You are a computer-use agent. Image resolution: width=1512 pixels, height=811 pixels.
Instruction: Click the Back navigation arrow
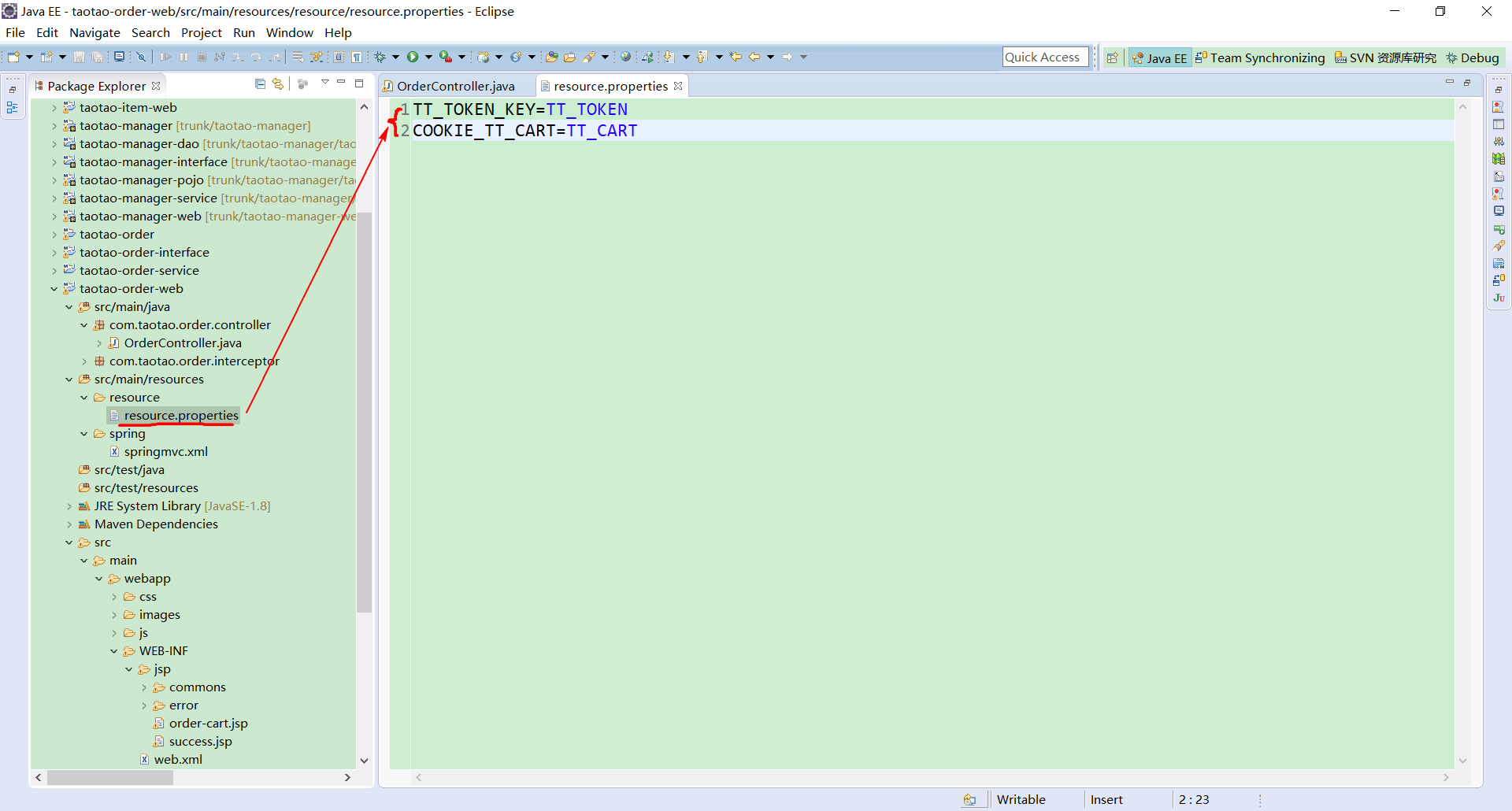click(754, 57)
